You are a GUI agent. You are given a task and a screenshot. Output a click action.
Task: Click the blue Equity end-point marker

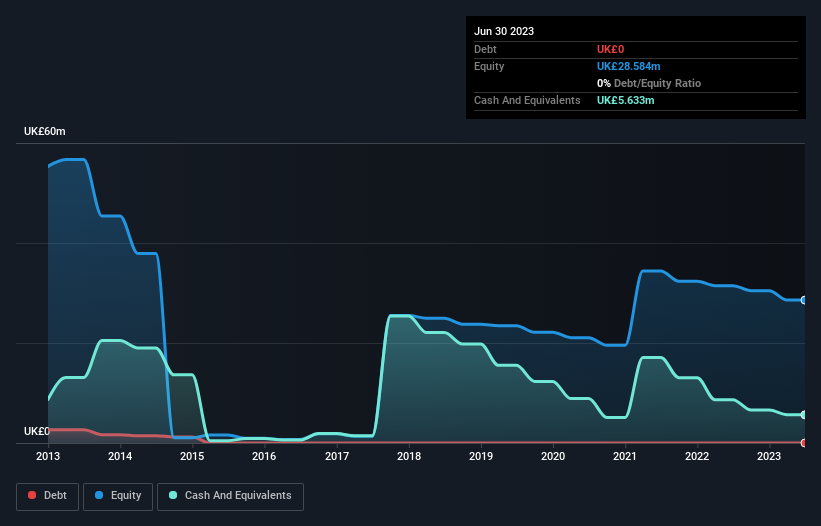(x=804, y=300)
